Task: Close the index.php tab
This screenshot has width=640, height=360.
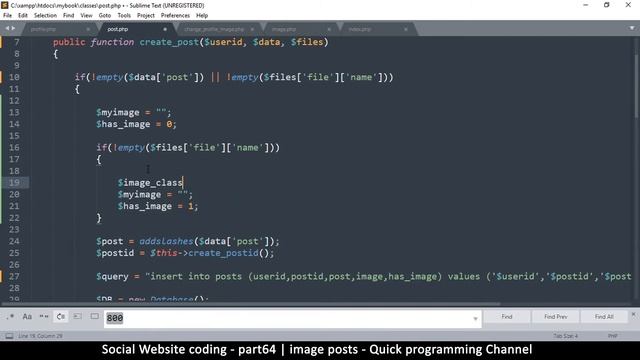Action: (406, 29)
